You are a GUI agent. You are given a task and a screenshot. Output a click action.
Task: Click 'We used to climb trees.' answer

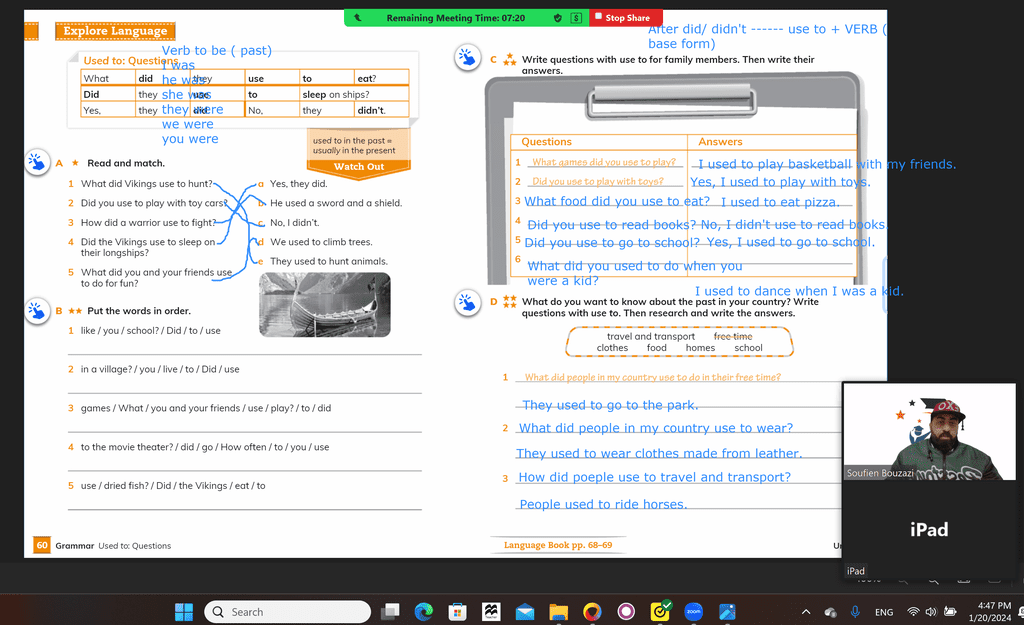[321, 242]
